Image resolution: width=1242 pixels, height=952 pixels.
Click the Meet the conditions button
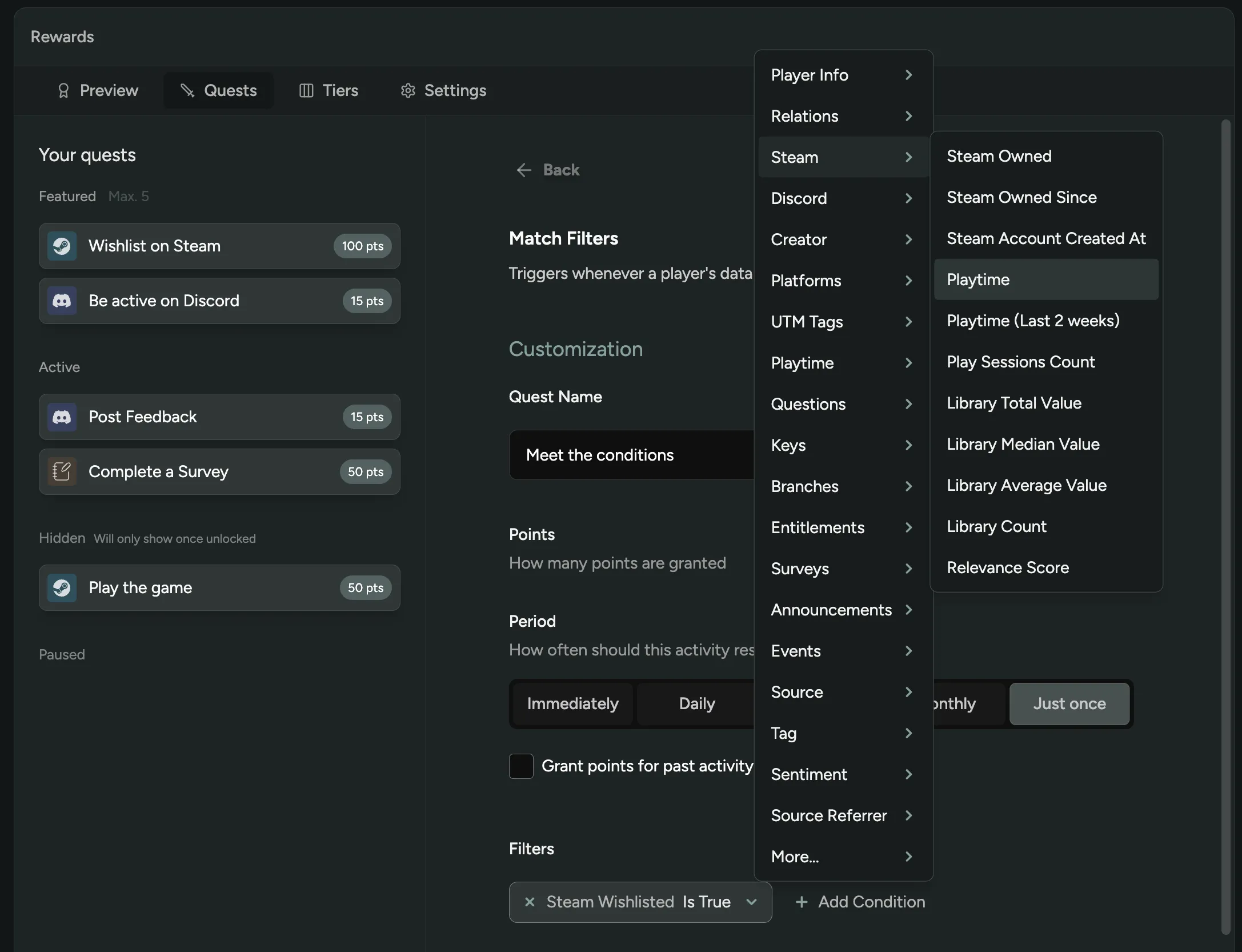click(x=599, y=455)
